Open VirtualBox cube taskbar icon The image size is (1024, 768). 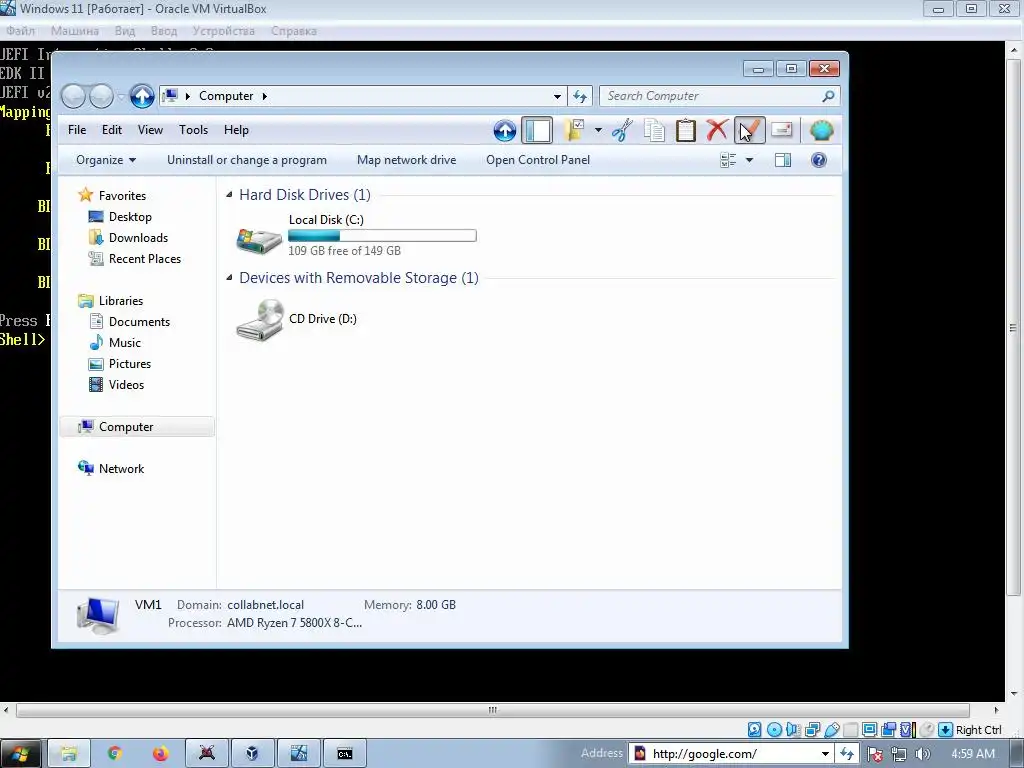pos(252,754)
